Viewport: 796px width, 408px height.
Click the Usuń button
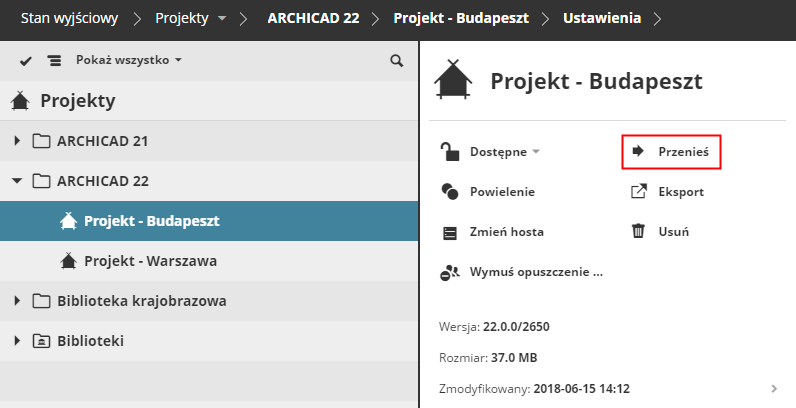(660, 231)
